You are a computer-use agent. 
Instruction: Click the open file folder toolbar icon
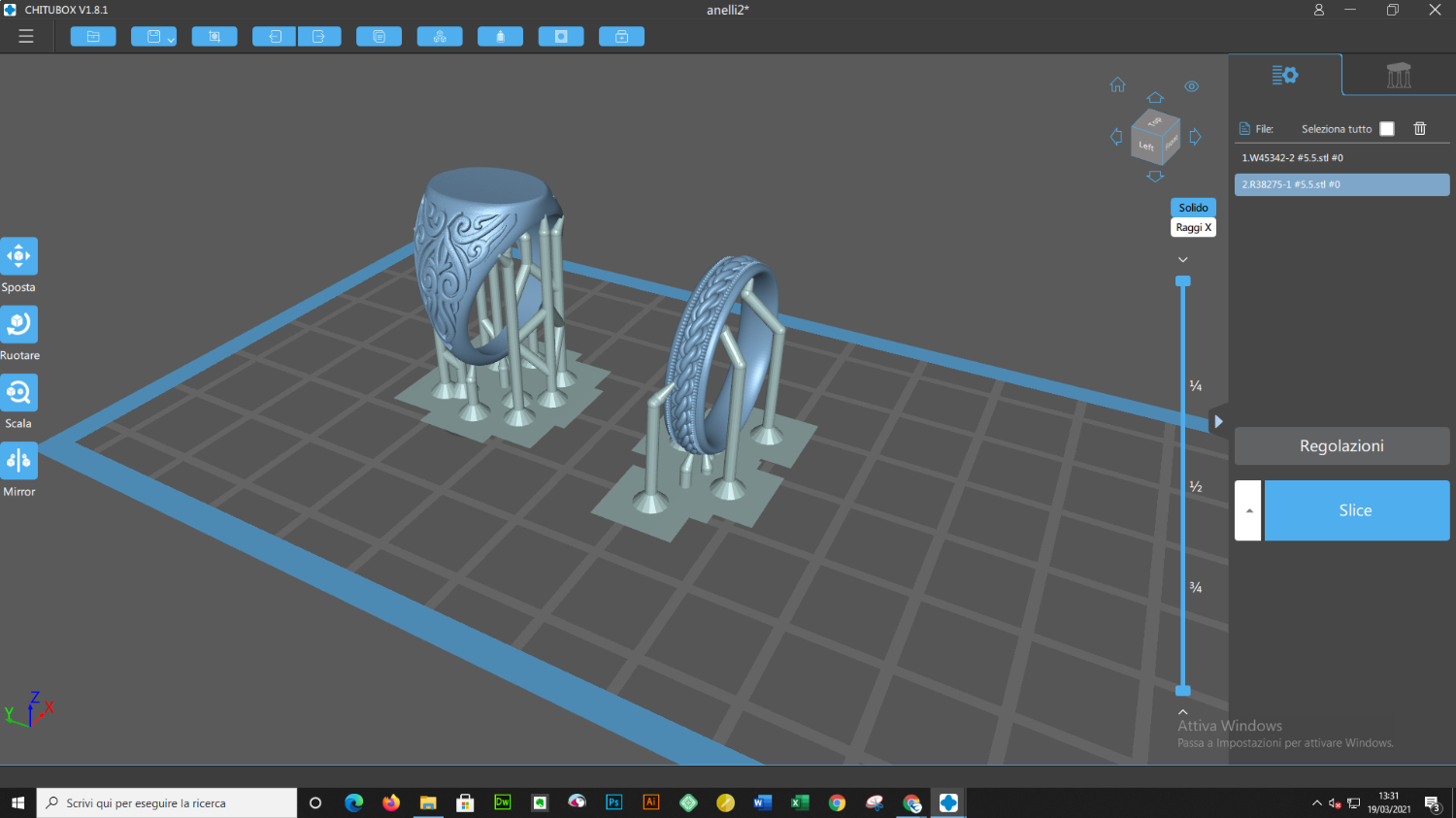(x=93, y=37)
